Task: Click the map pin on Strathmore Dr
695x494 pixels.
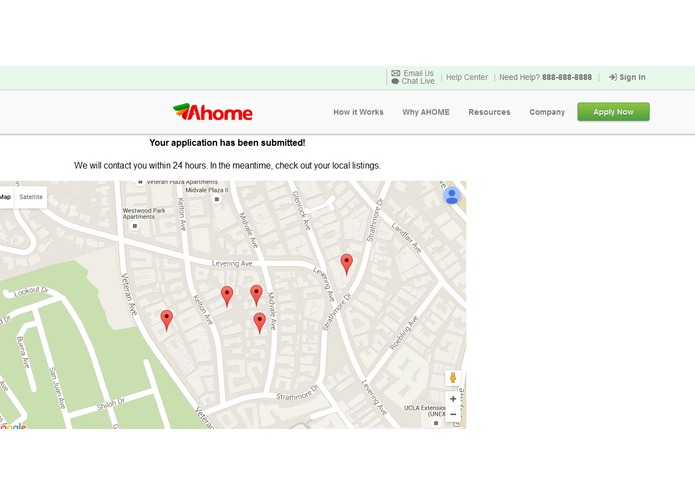Action: [x=347, y=265]
